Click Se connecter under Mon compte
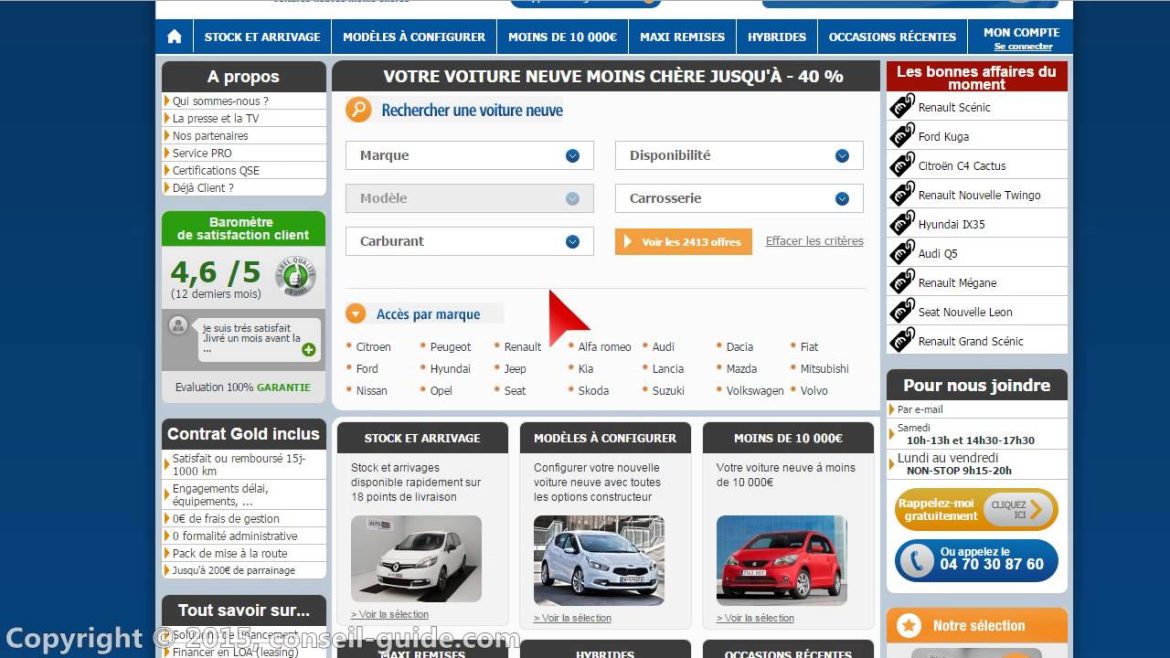Viewport: 1170px width, 658px height. click(x=1023, y=46)
